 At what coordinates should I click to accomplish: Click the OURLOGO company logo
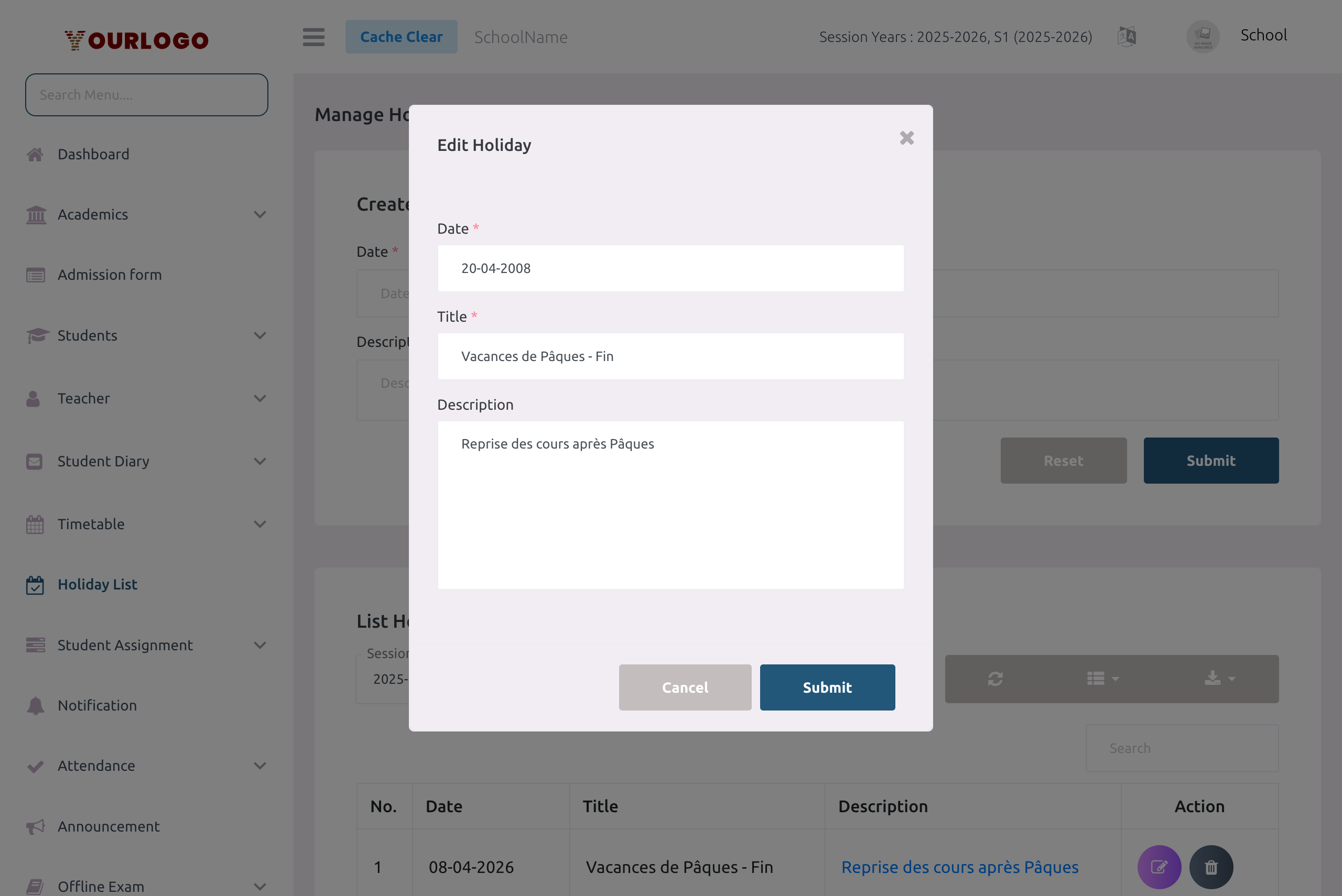(x=136, y=39)
